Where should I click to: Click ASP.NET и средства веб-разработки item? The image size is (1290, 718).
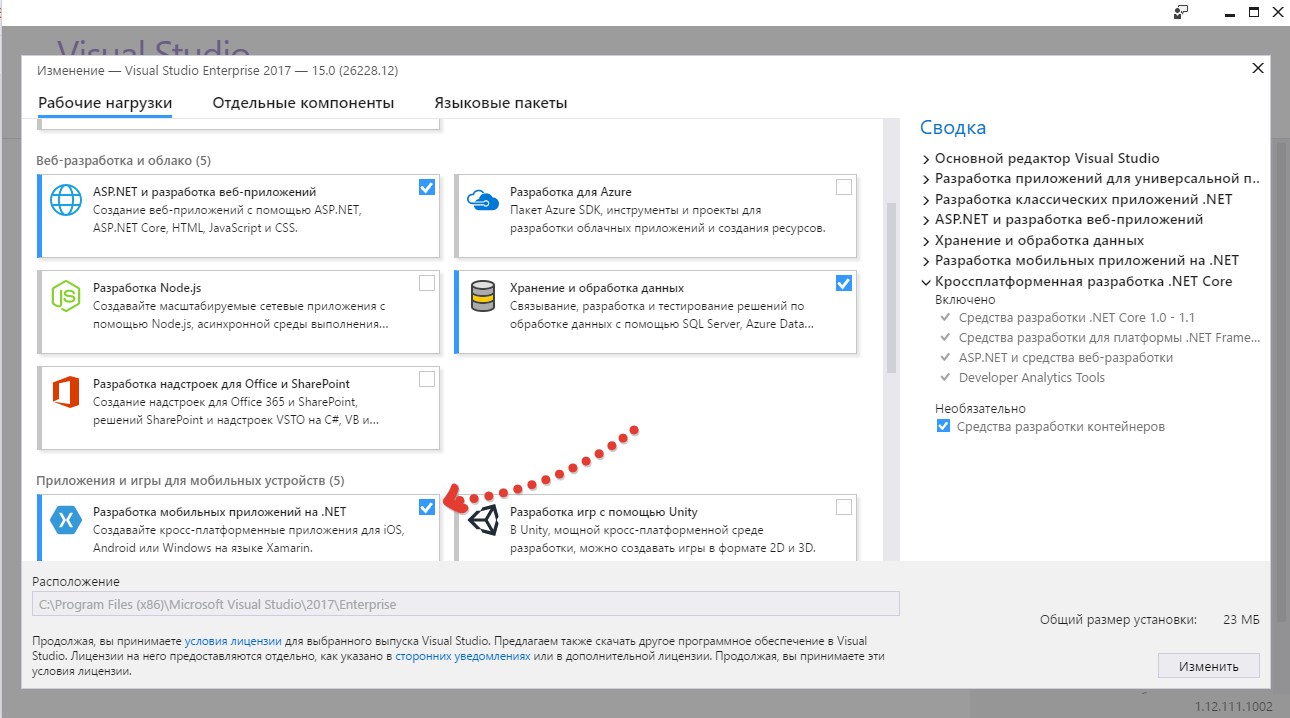[1065, 357]
